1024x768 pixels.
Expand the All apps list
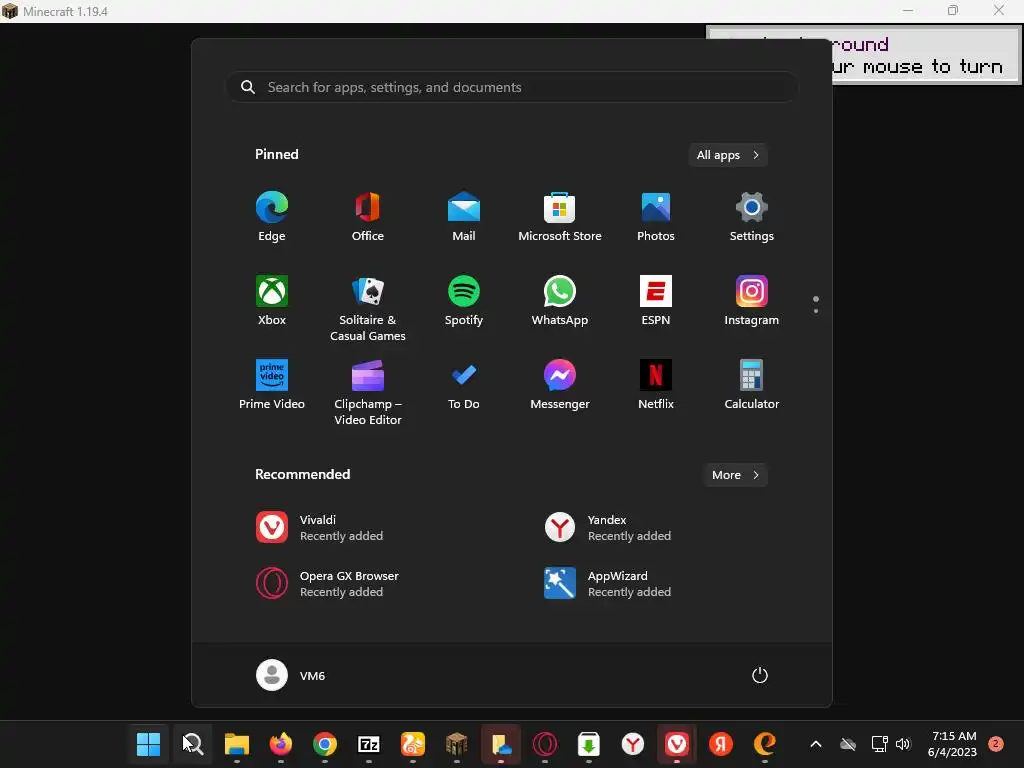click(728, 155)
